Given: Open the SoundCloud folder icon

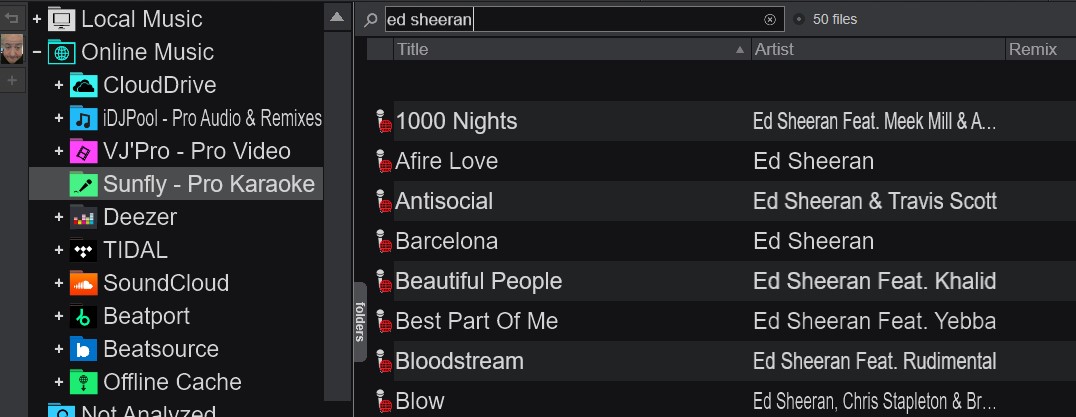Looking at the screenshot, I should (x=84, y=283).
